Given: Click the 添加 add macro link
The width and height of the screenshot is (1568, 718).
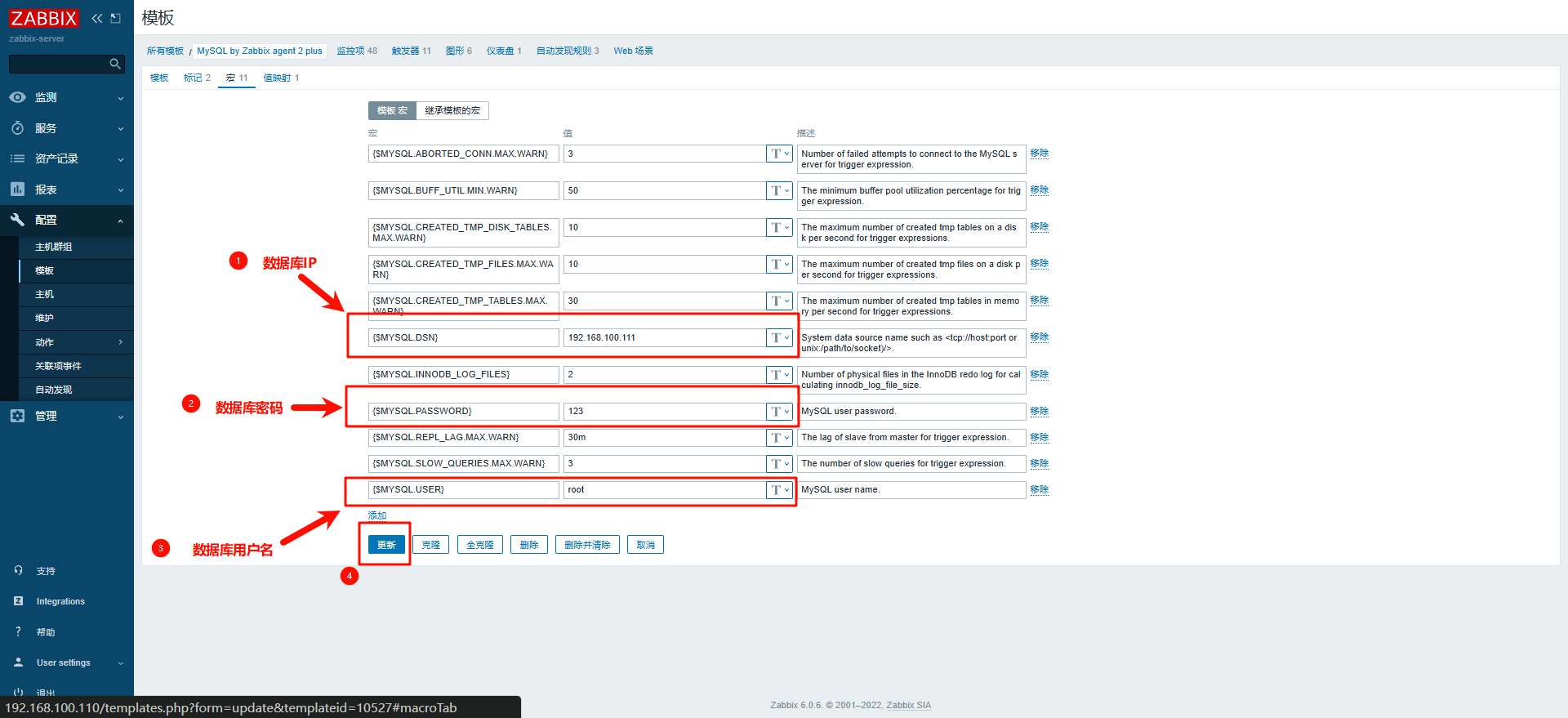Looking at the screenshot, I should 377,515.
